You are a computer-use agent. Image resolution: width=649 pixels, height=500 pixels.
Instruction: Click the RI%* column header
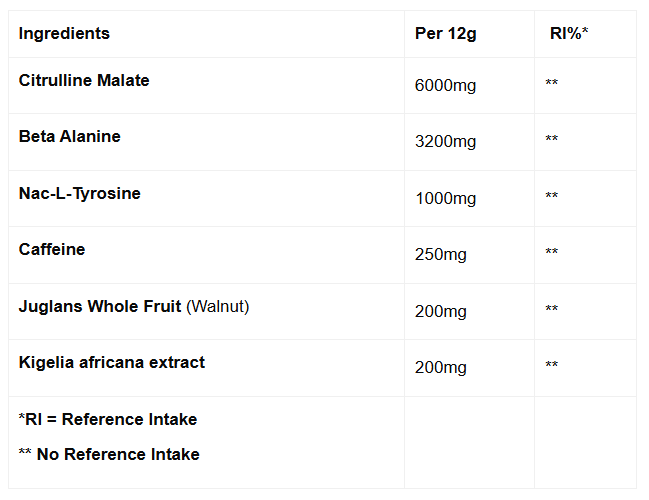tap(569, 34)
